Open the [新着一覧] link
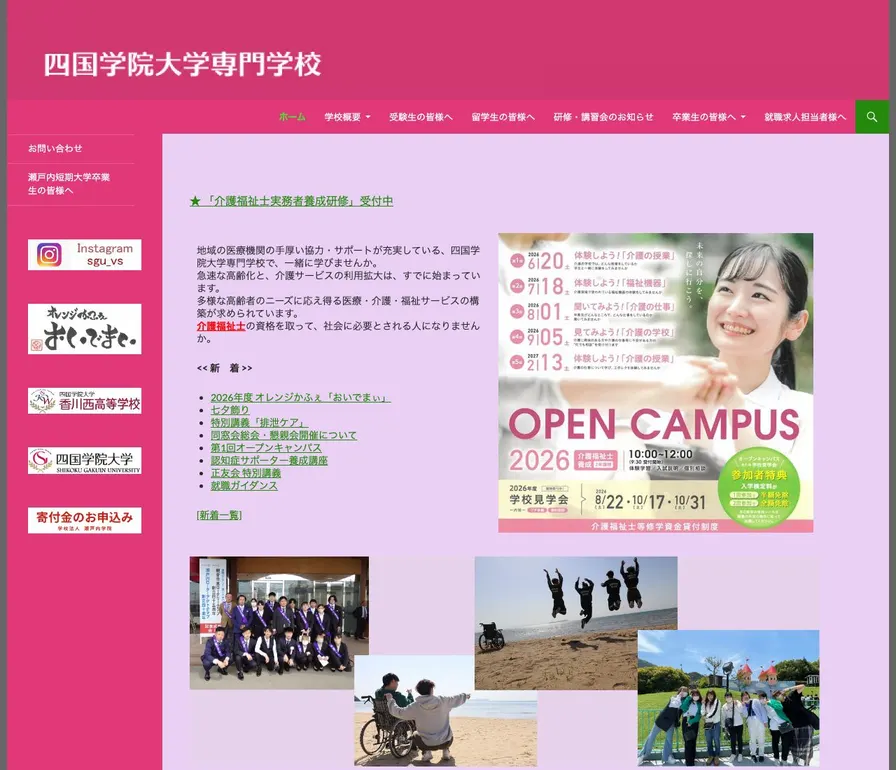The image size is (896, 770). tap(219, 515)
